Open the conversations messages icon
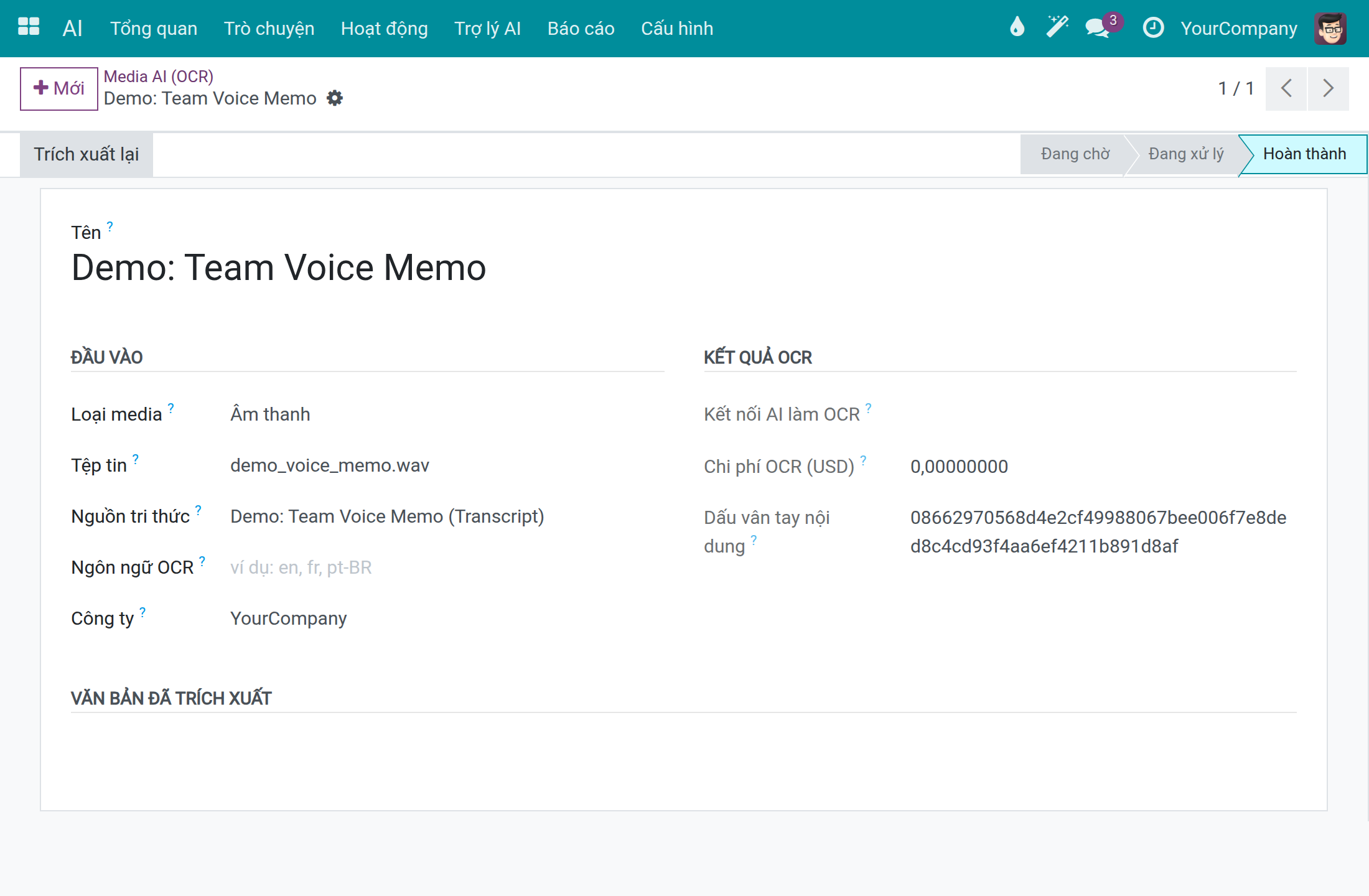 (1098, 28)
